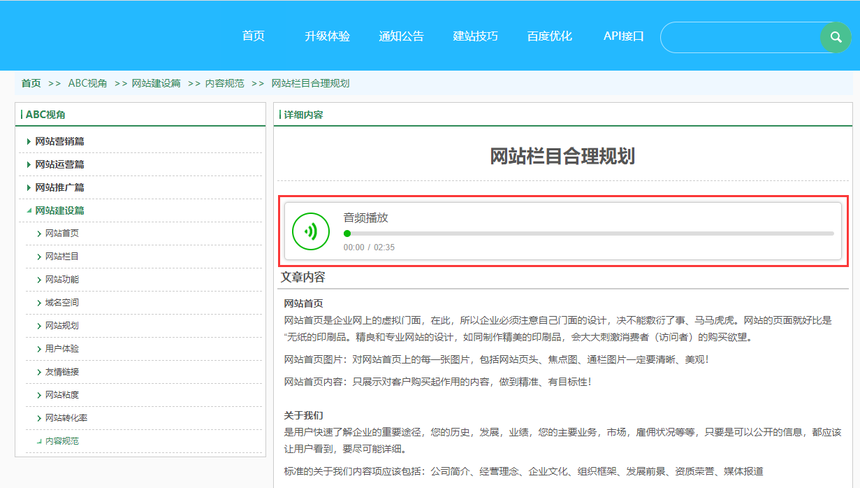Click the ABC视角 sidebar panel header
This screenshot has height=488, width=860.
(x=46, y=115)
